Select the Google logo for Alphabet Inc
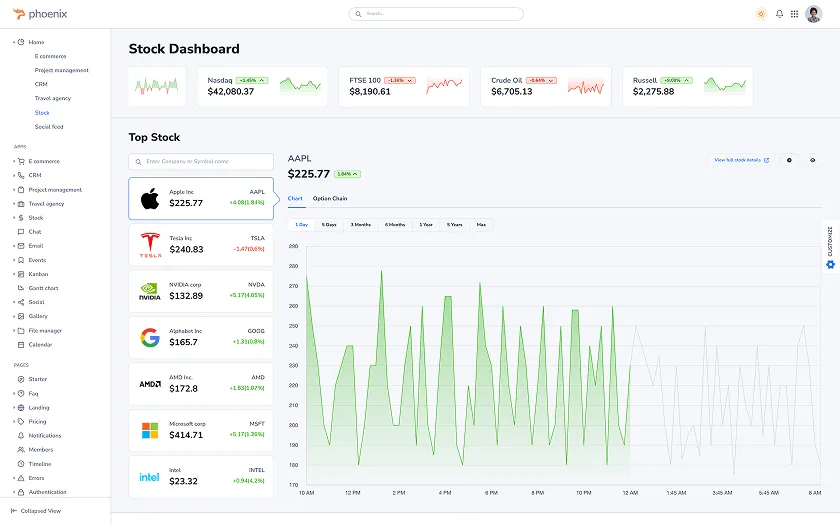This screenshot has height=525, width=840. (x=150, y=338)
